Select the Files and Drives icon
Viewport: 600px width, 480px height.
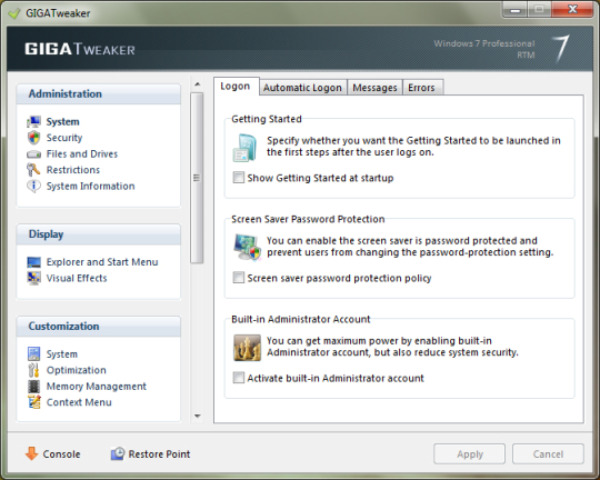34,154
